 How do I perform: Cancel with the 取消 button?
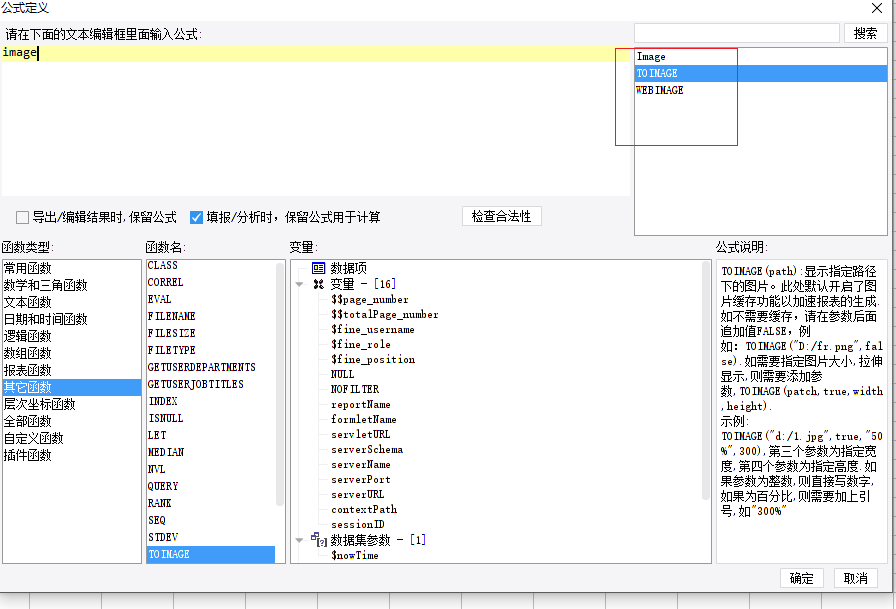click(855, 578)
